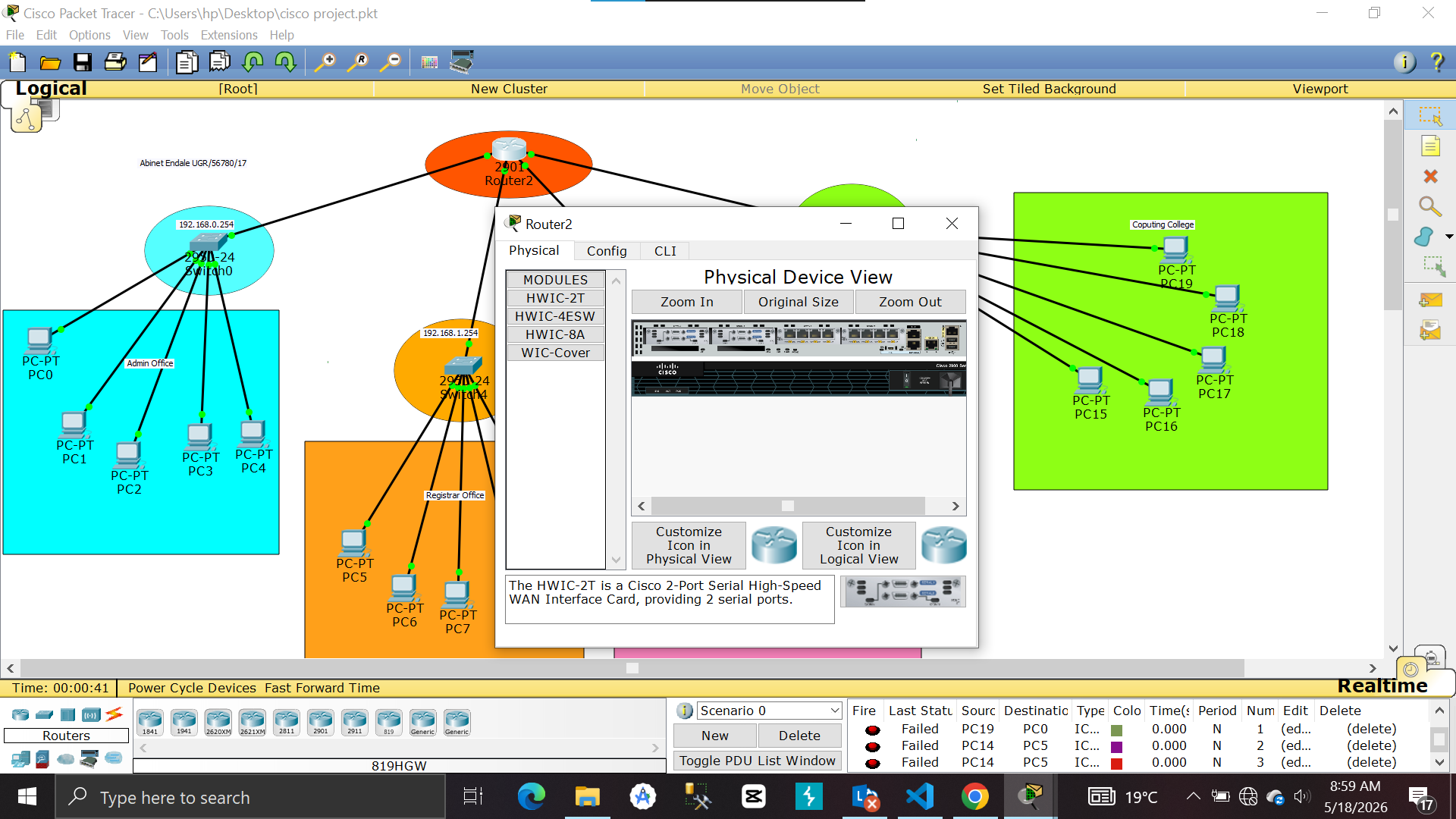Viewport: 1456px width, 819px height.
Task: Click red color swatch of third PDU
Action: pyautogui.click(x=1116, y=763)
